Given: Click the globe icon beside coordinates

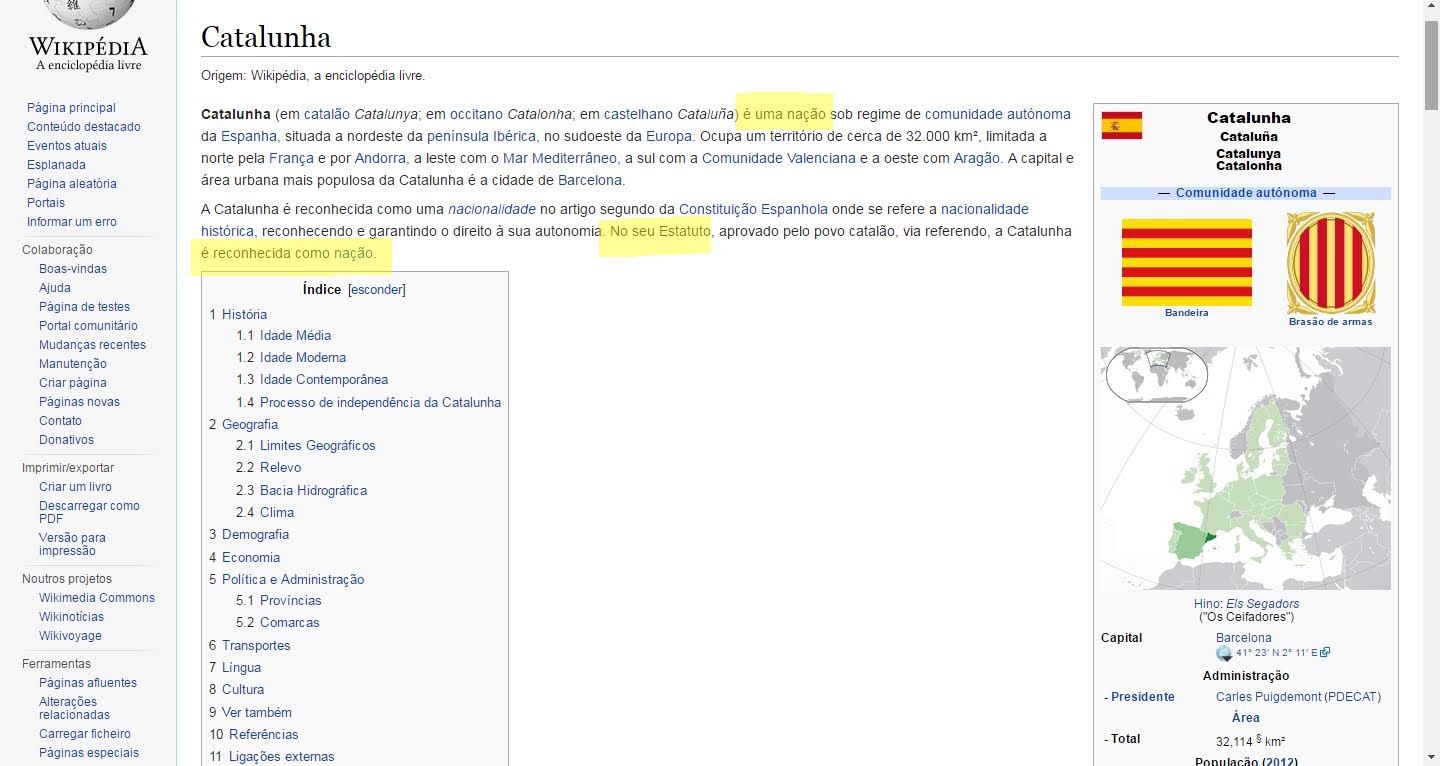Looking at the screenshot, I should [1224, 653].
